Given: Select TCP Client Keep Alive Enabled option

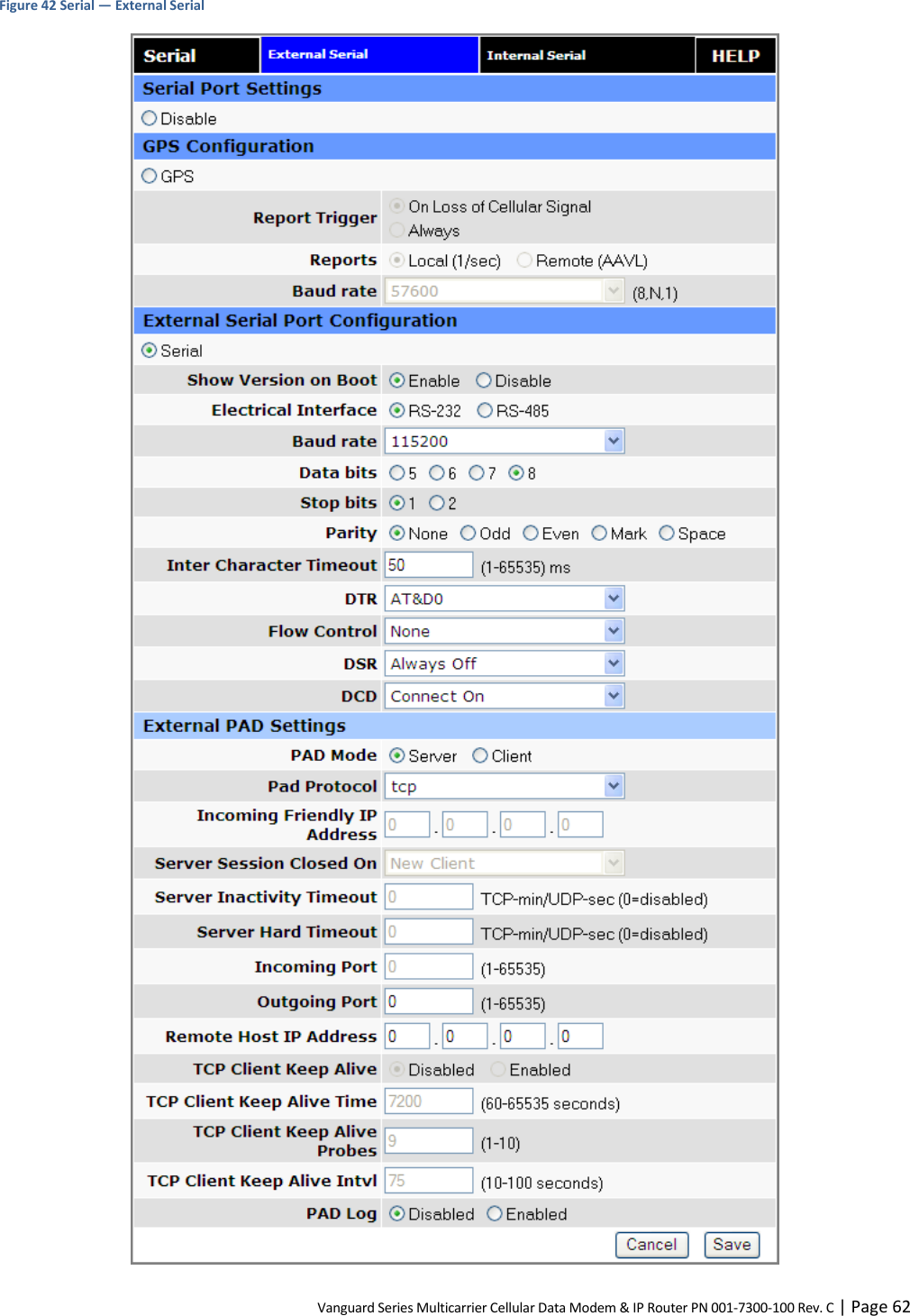Looking at the screenshot, I should click(x=497, y=1069).
